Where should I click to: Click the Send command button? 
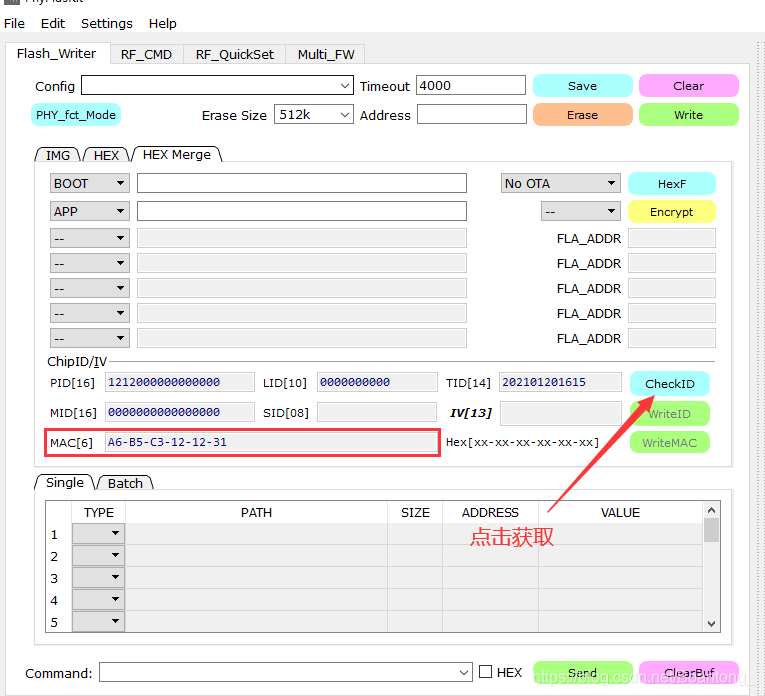583,673
